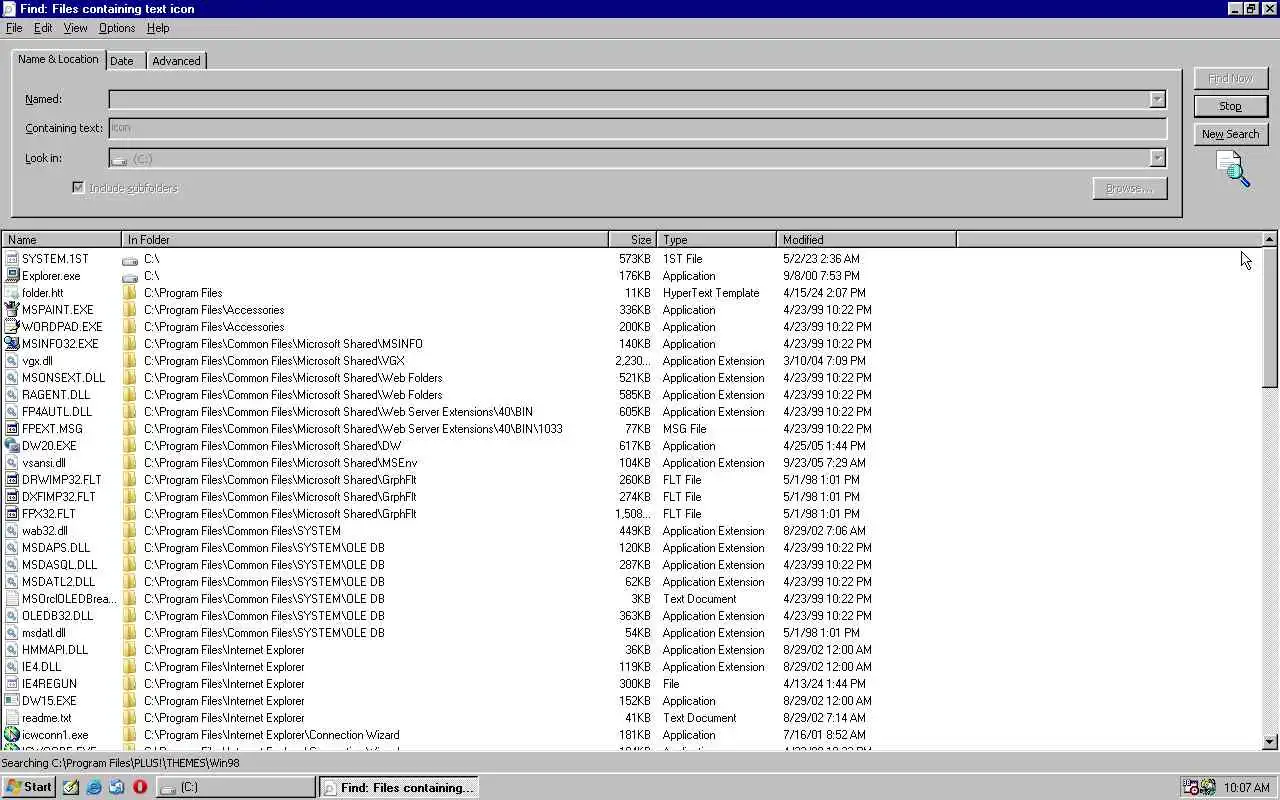Click the scheduler tray icon
This screenshot has height=800, width=1280.
[x=1191, y=787]
